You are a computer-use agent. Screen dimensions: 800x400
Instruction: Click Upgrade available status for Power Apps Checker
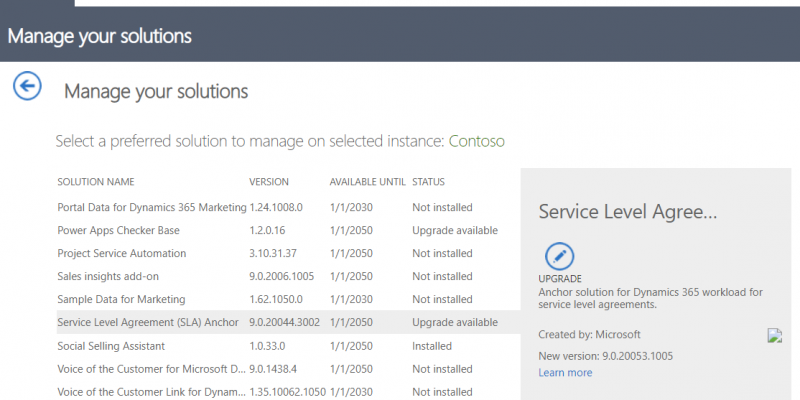[x=455, y=230]
